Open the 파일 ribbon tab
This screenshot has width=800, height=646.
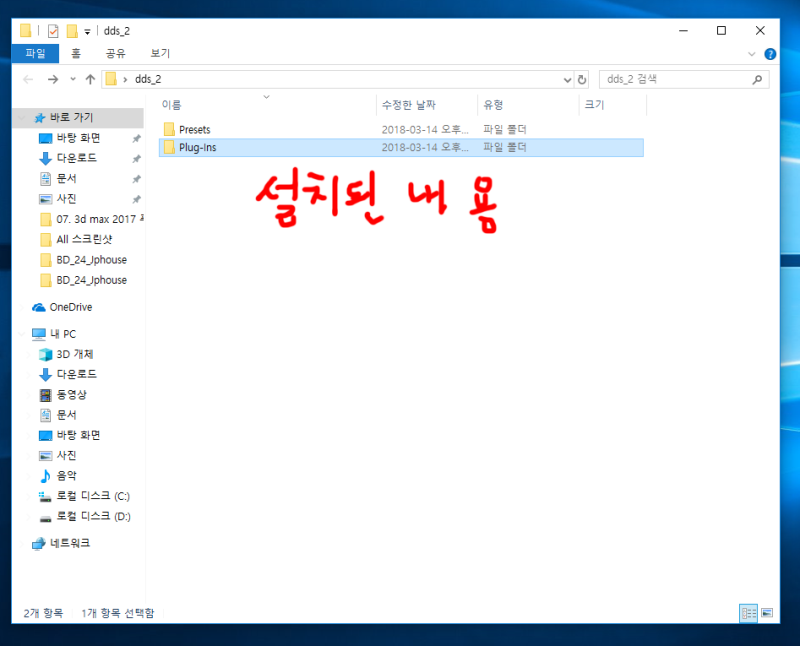tap(35, 53)
